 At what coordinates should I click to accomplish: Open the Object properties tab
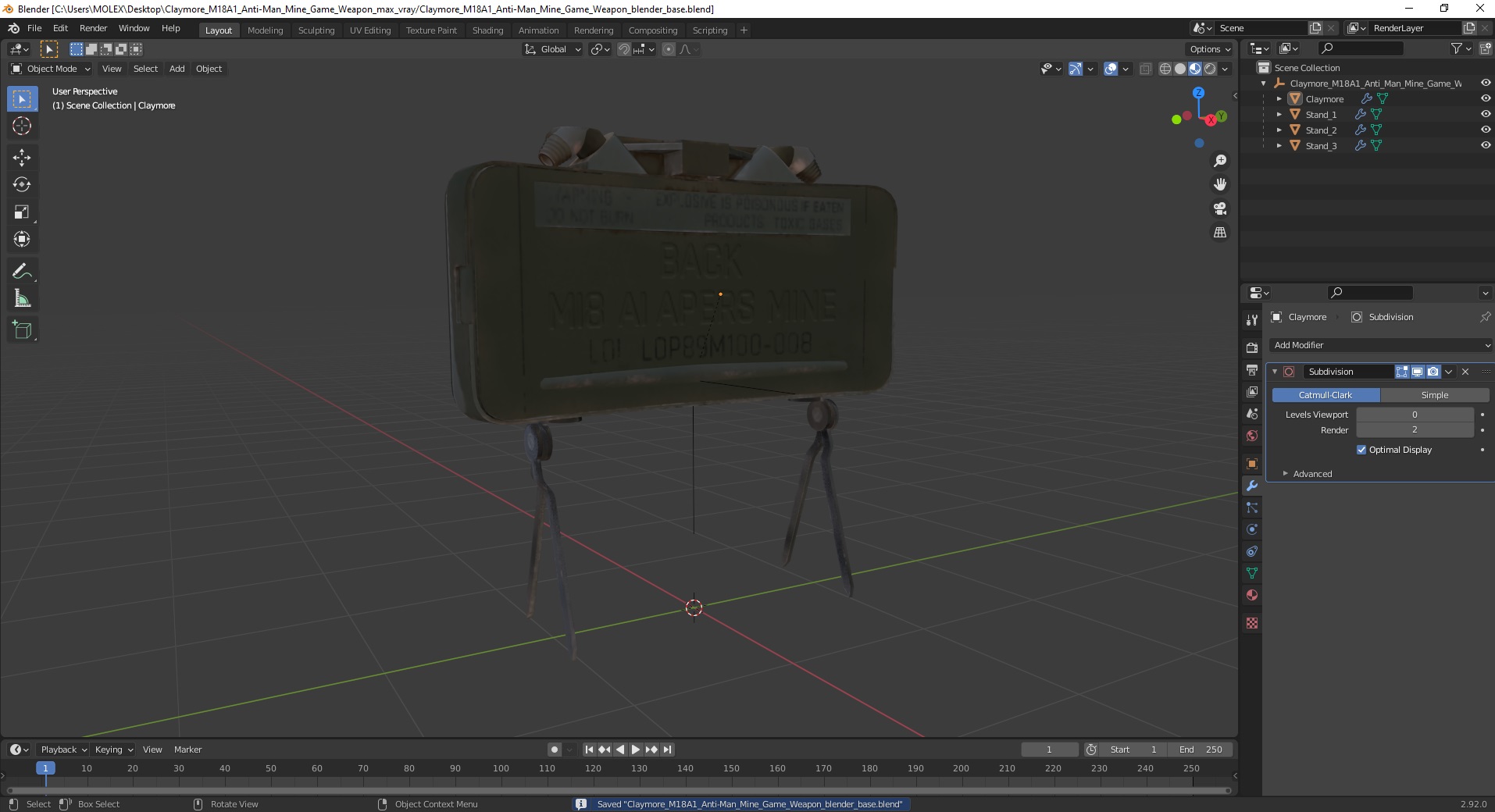(x=1252, y=464)
